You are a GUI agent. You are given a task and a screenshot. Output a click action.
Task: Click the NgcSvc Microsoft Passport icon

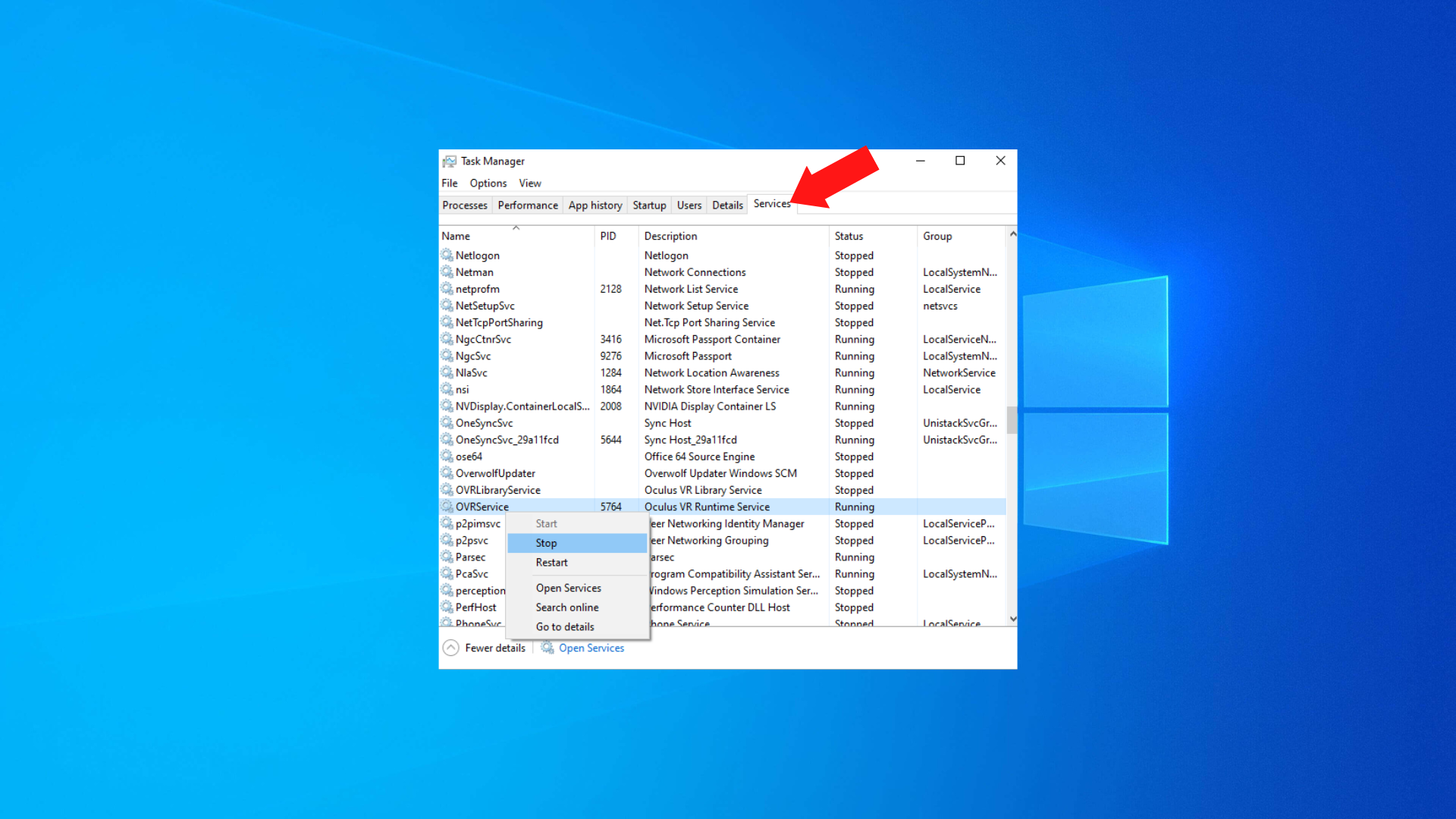point(447,355)
